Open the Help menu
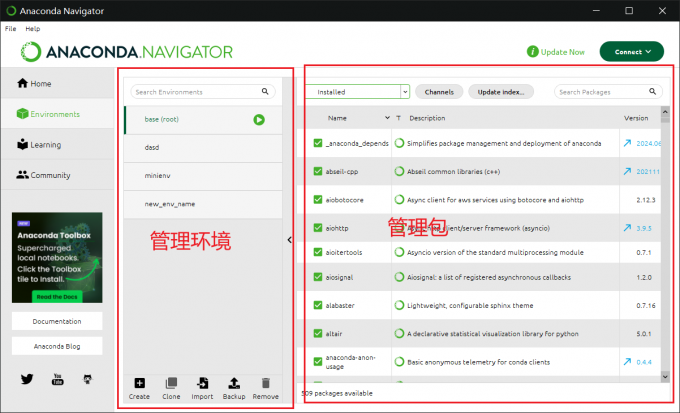The image size is (680, 413). pyautogui.click(x=33, y=29)
